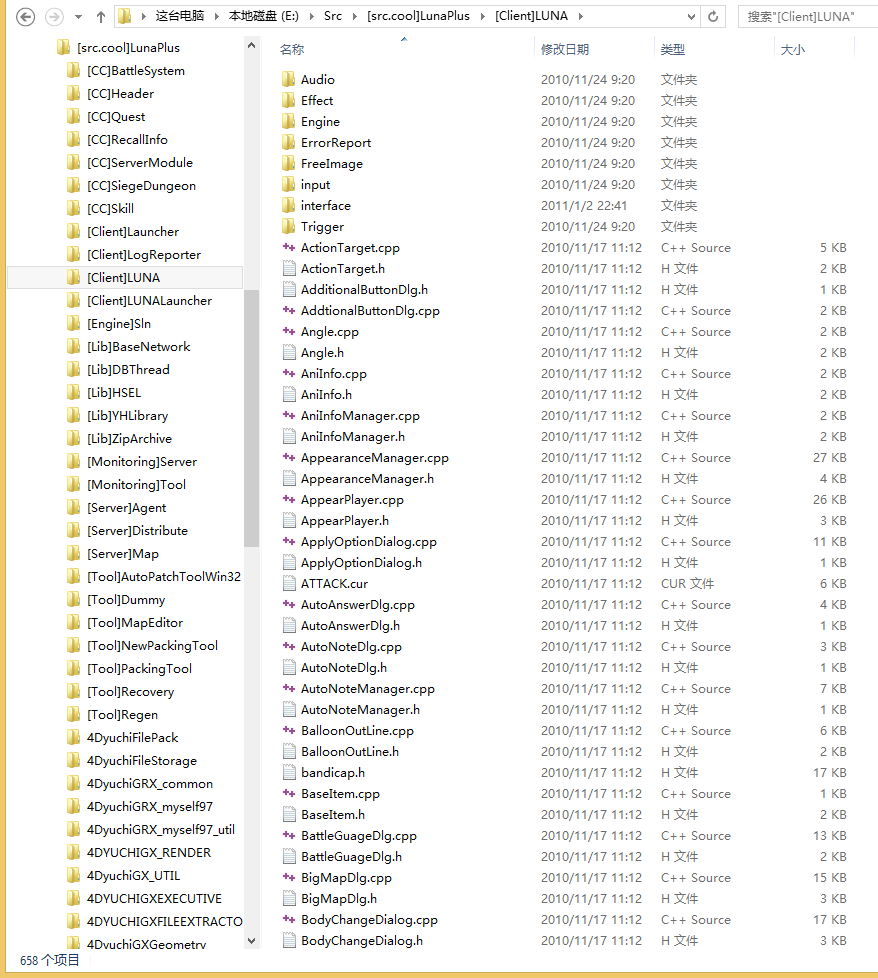The height and width of the screenshot is (978, 878).
Task: Go forward using the forward arrow button
Action: pos(54,17)
